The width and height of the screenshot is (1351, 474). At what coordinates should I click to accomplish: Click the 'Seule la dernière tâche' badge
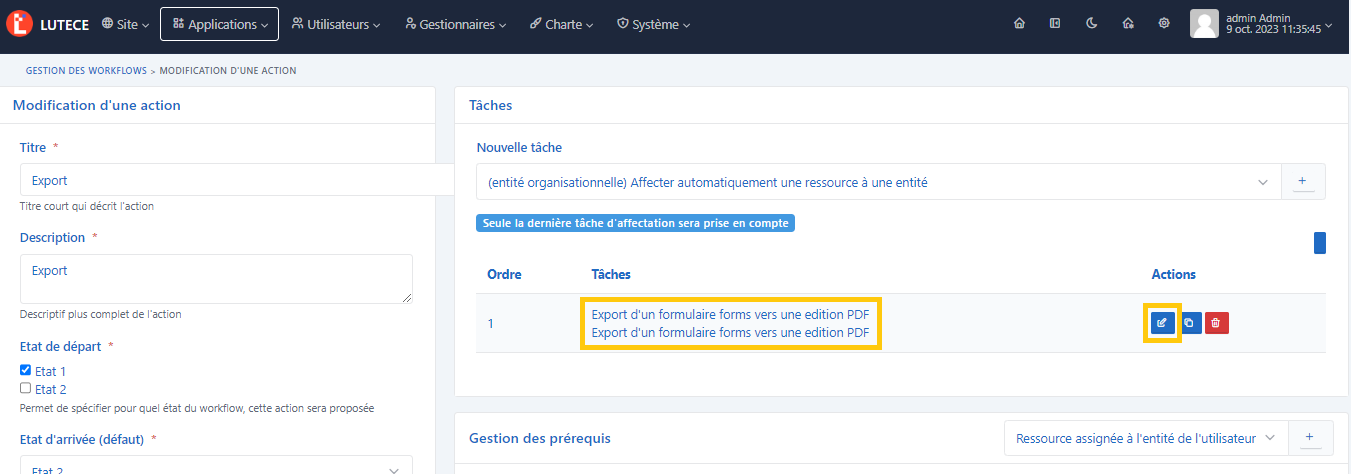point(635,223)
